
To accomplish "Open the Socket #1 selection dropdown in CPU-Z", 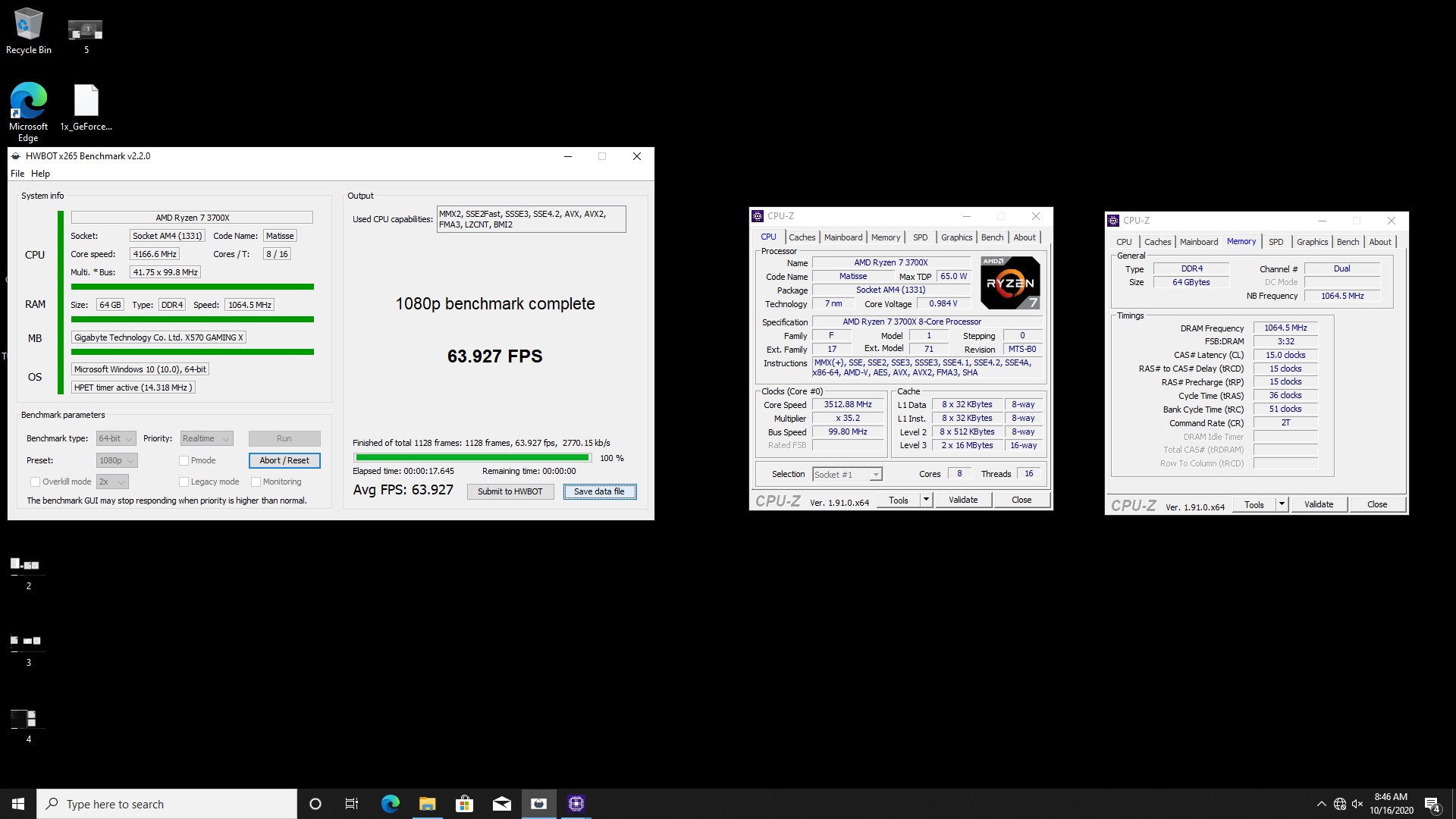I will 847,475.
